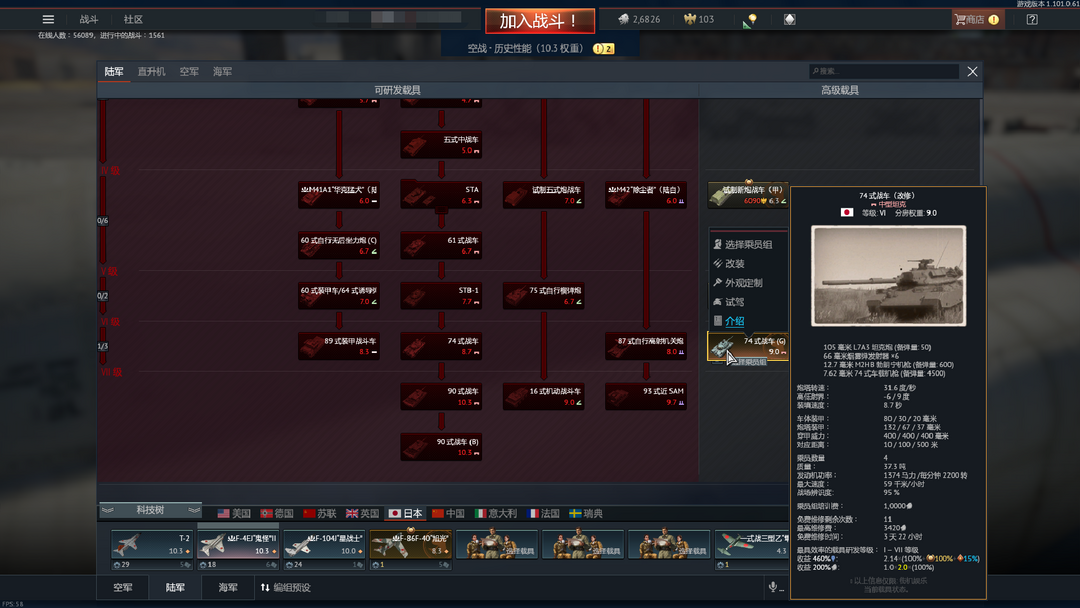1080x608 pixels.
Task: Select the STA vehicle group
Action: (441, 195)
